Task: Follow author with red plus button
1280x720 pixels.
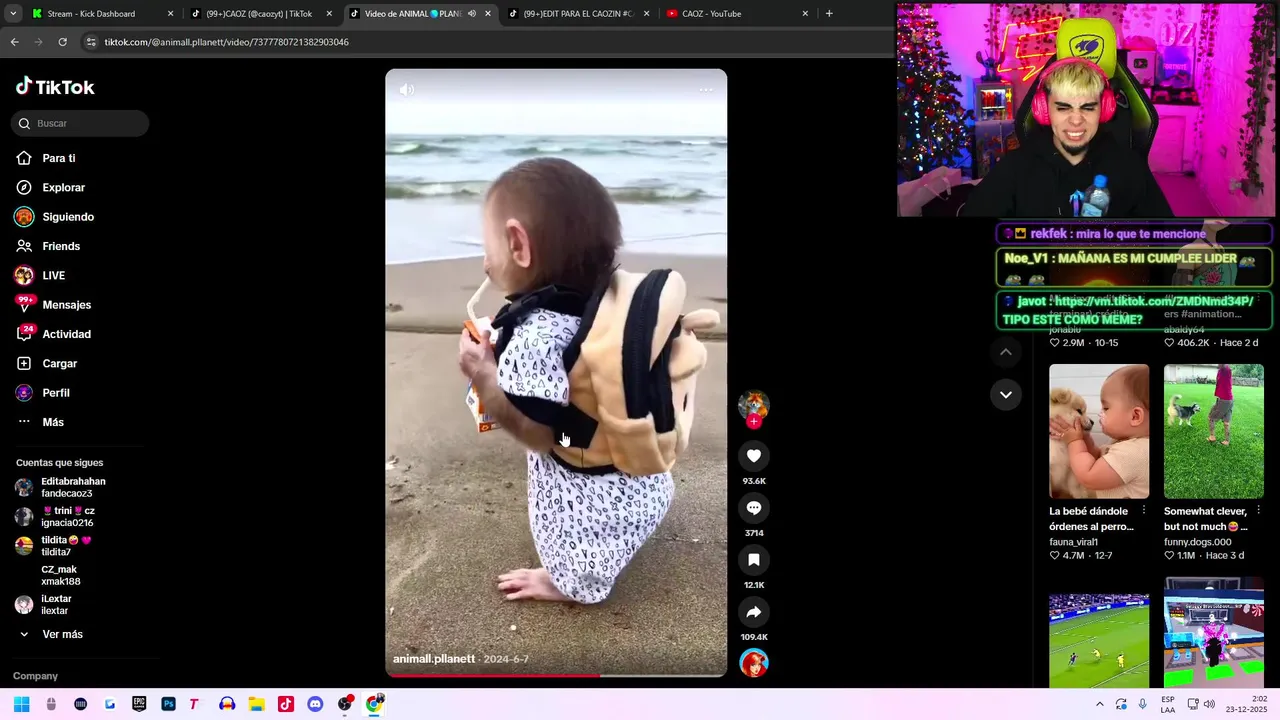Action: tap(754, 422)
